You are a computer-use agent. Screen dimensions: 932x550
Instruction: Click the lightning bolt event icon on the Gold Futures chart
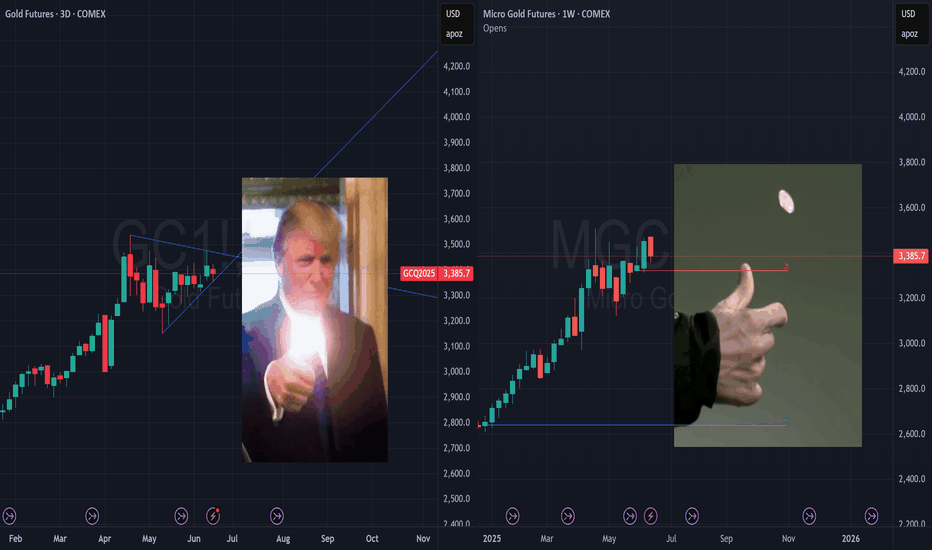click(213, 516)
